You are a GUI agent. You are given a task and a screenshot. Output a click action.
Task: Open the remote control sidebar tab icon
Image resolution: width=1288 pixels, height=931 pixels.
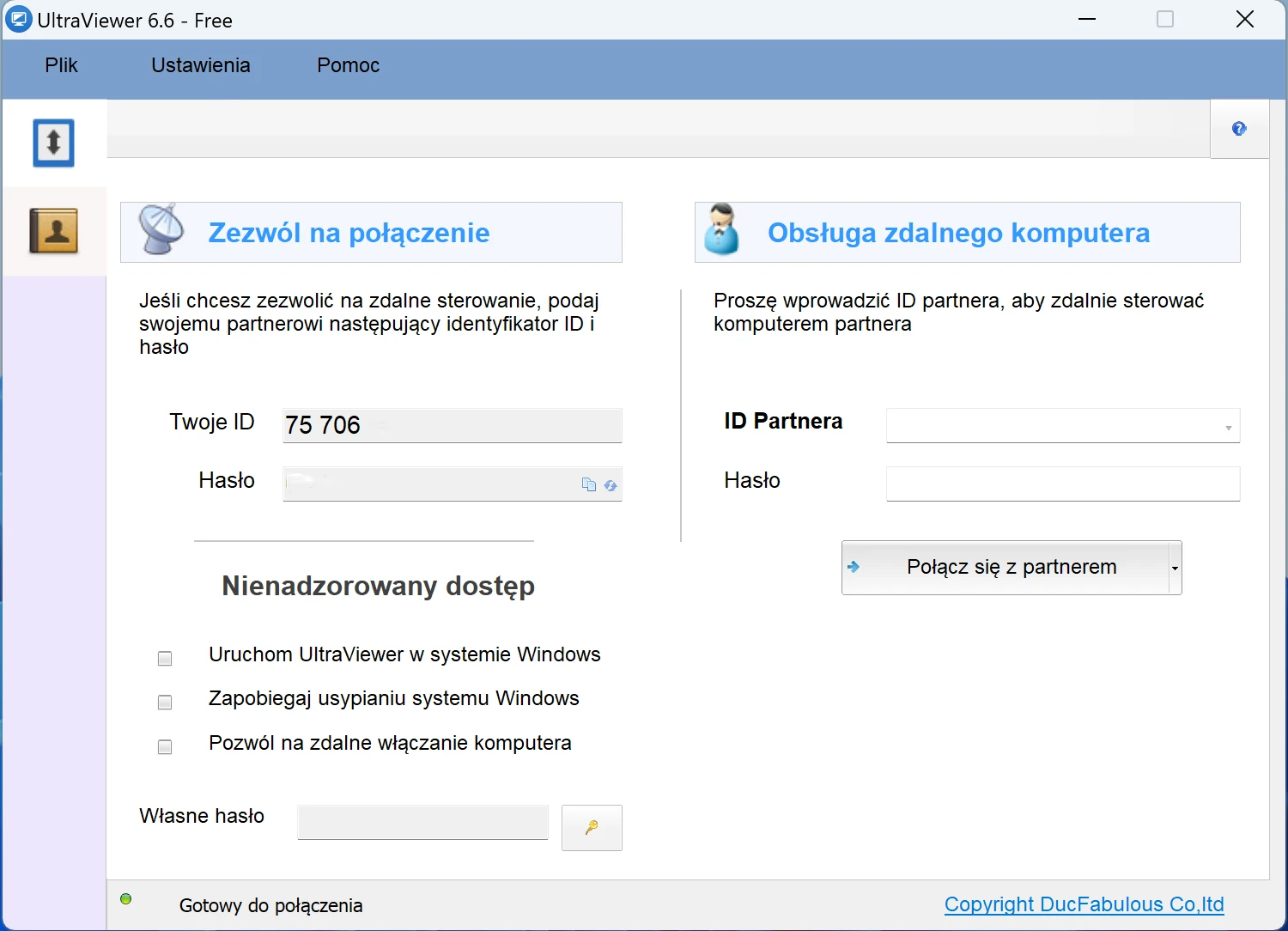54,143
